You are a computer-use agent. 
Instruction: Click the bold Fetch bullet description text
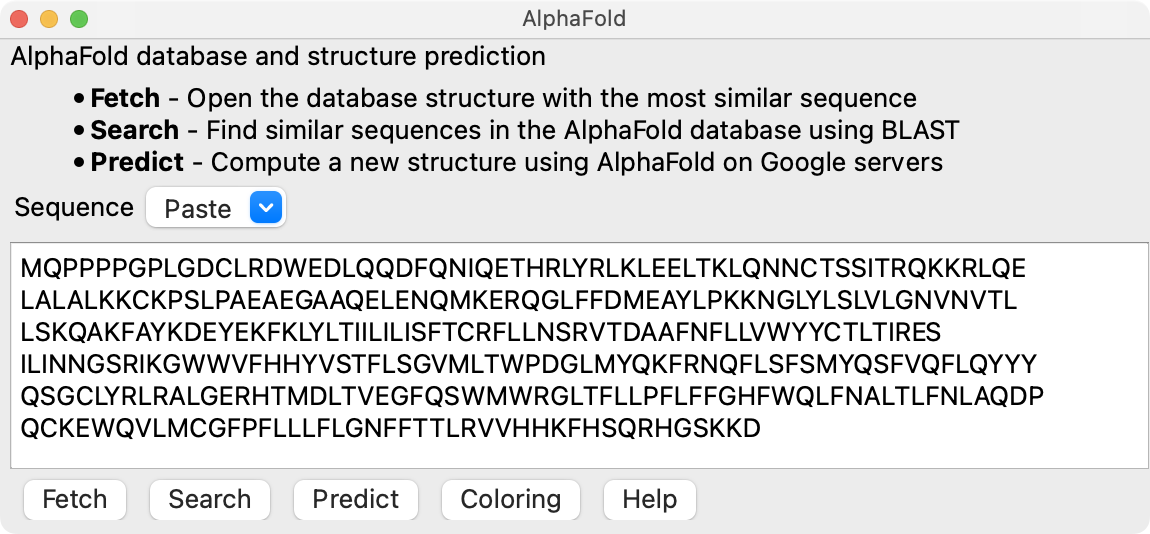point(125,99)
